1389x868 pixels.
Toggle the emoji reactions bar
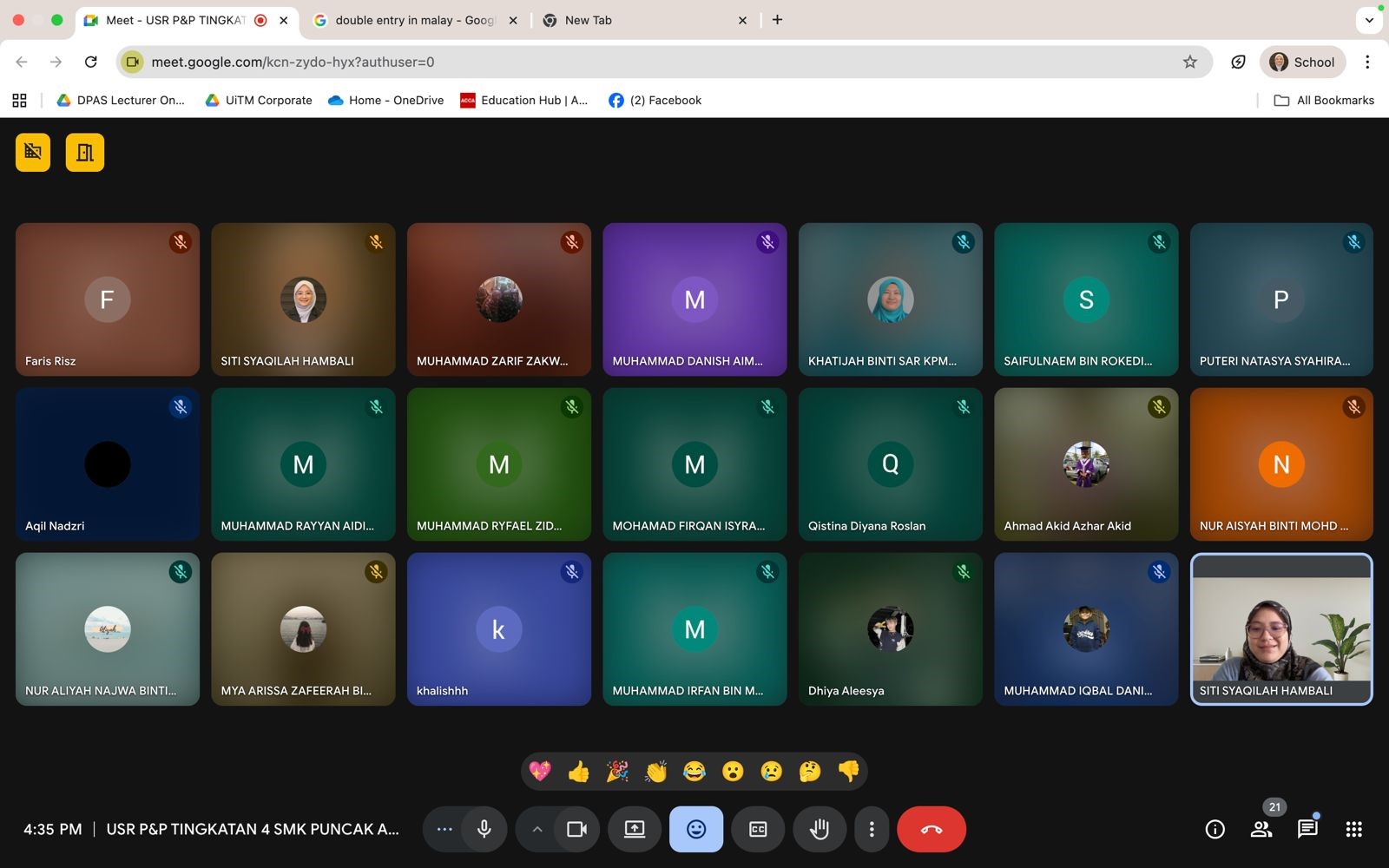(x=695, y=829)
